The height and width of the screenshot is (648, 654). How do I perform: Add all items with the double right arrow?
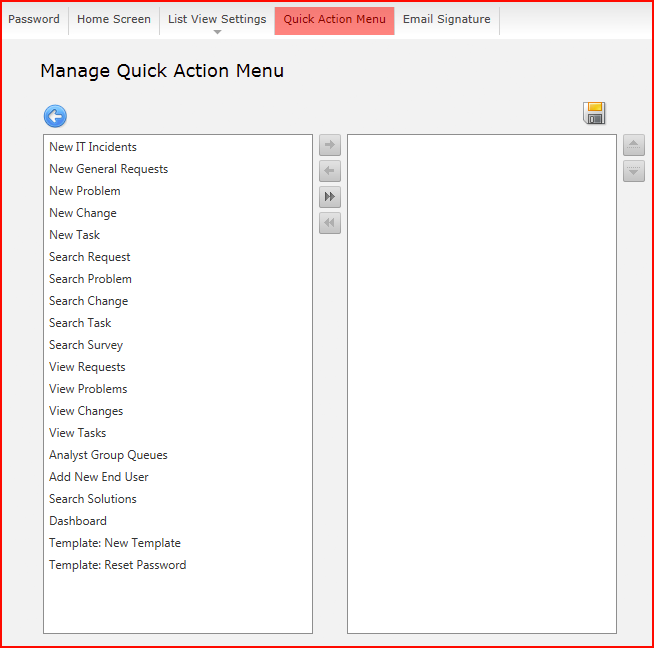330,197
